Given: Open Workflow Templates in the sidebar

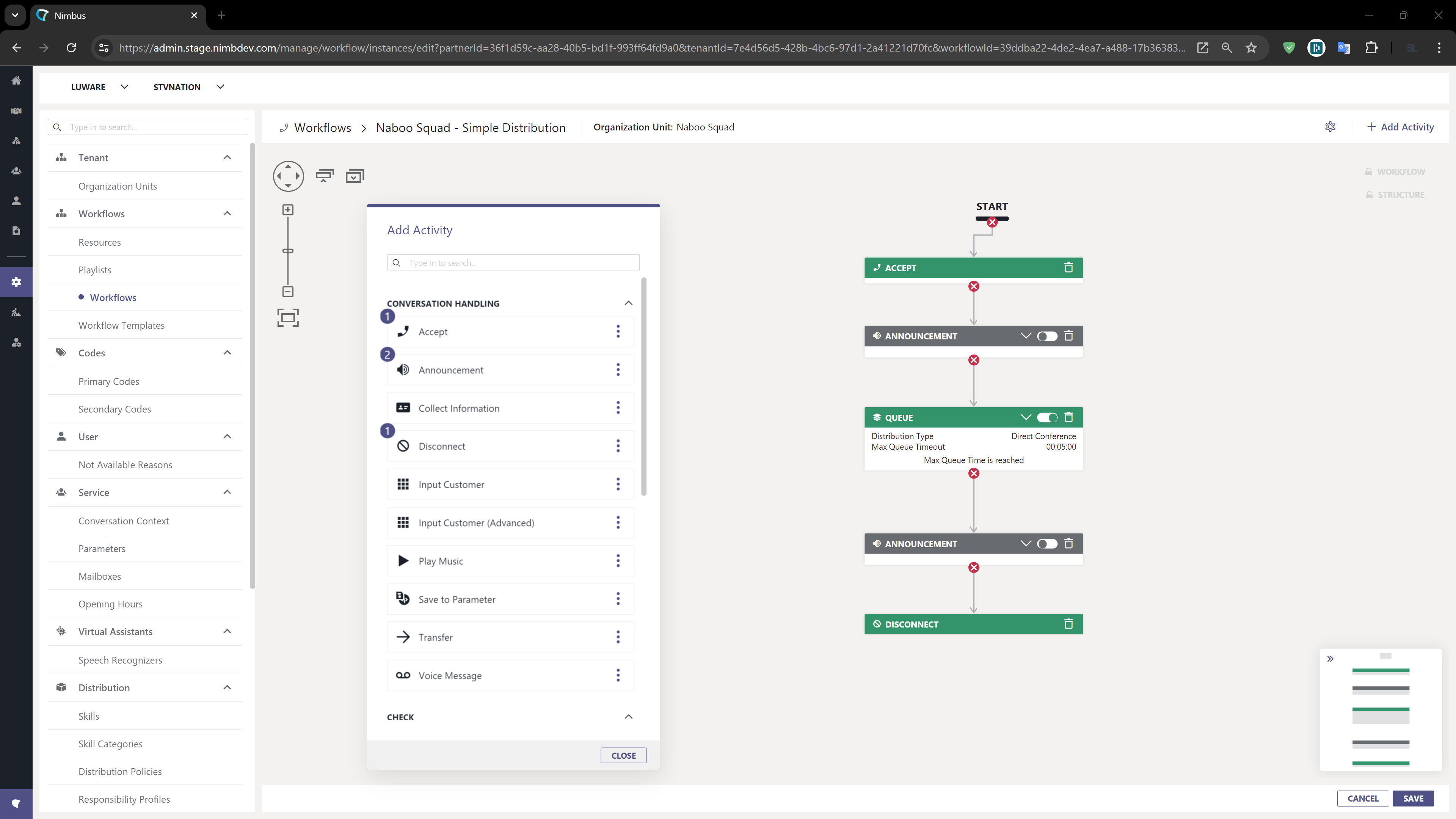Looking at the screenshot, I should pos(121,325).
